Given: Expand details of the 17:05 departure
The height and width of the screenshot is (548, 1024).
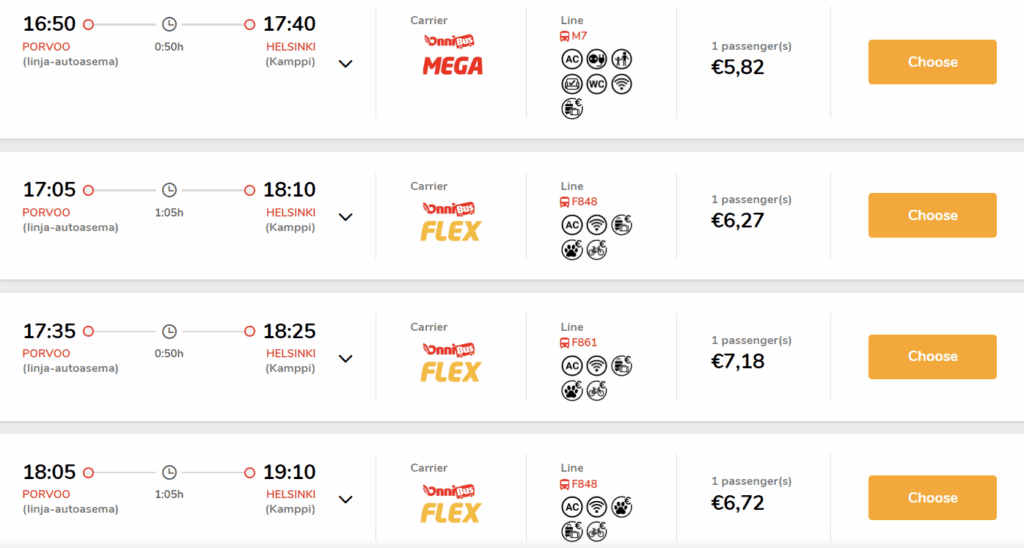Looking at the screenshot, I should [345, 217].
